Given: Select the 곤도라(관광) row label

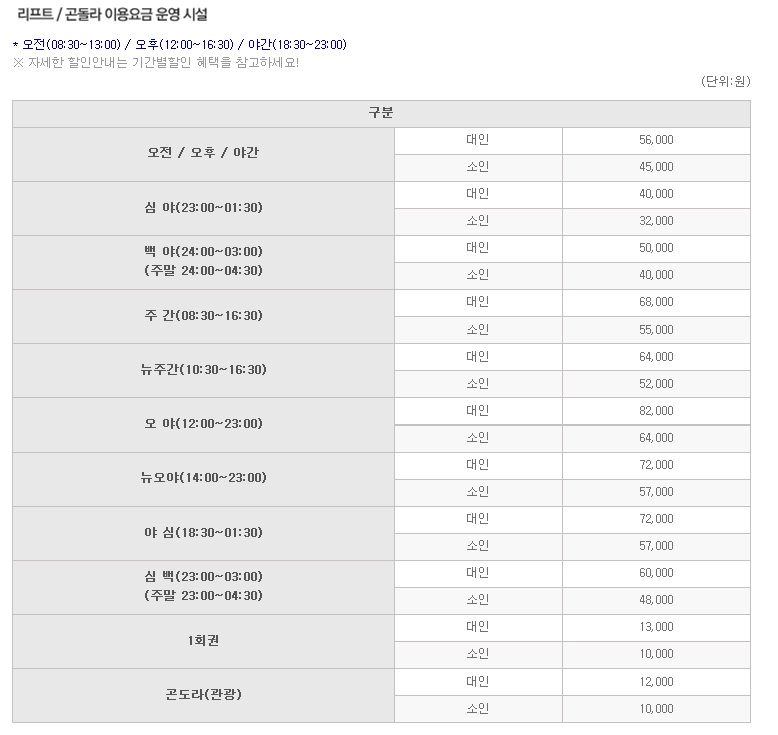Looking at the screenshot, I should 203,695.
